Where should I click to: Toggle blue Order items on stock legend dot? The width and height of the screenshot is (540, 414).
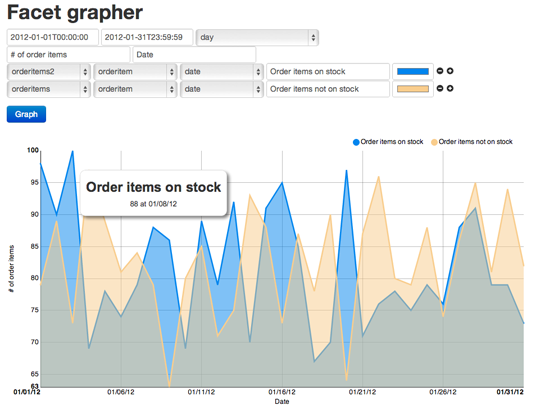pyautogui.click(x=356, y=142)
